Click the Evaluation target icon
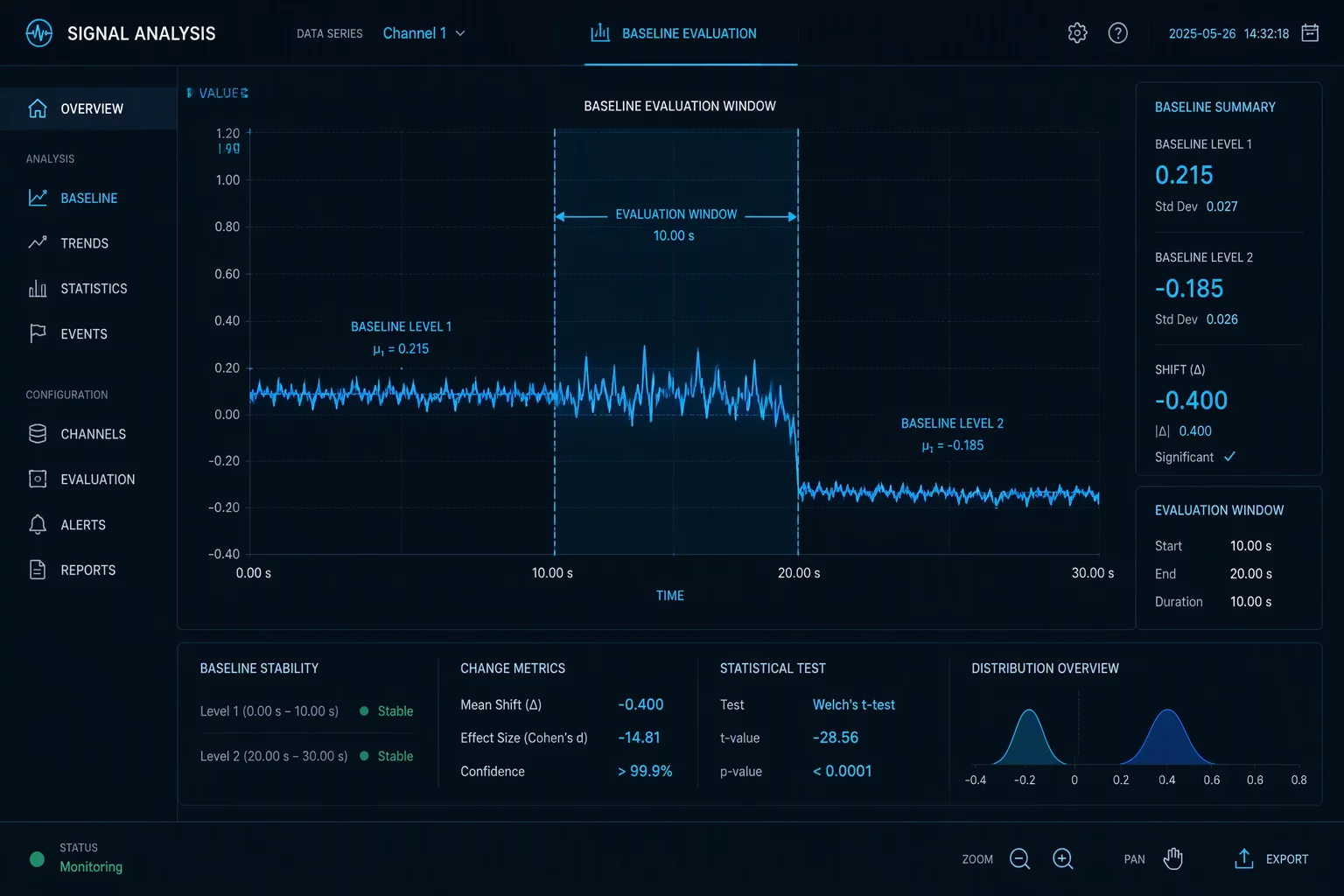Viewport: 1344px width, 896px height. [x=38, y=479]
